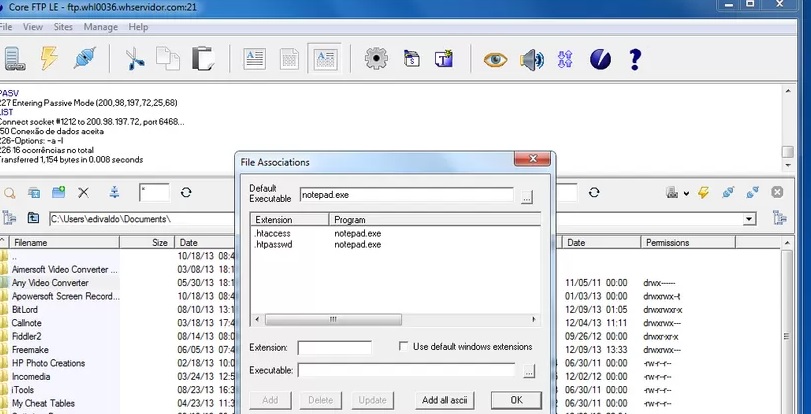Browse for Default Executable with ... button
Screen dimensions: 811x414
click(527, 197)
